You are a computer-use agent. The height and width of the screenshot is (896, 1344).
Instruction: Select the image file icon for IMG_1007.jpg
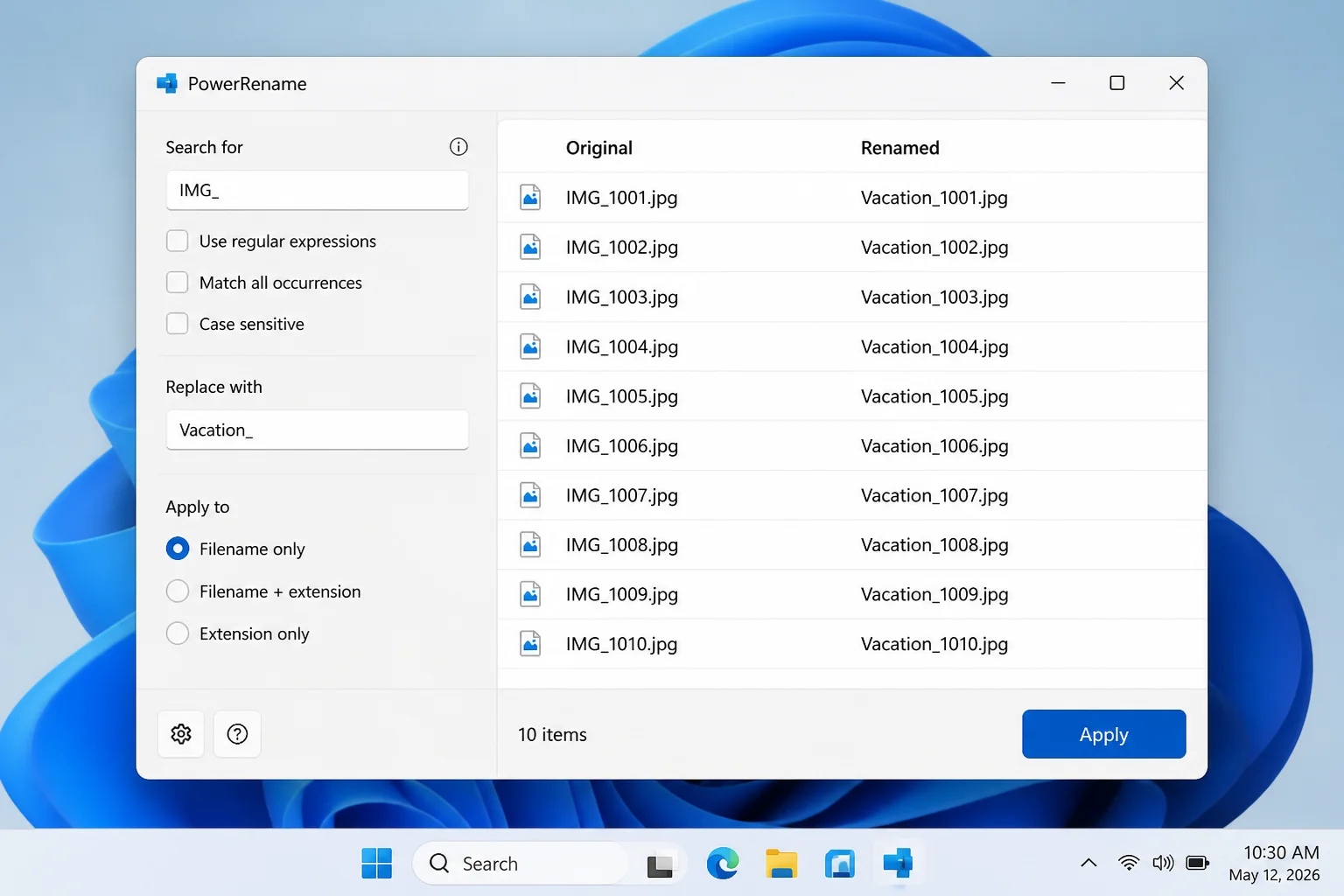tap(530, 495)
